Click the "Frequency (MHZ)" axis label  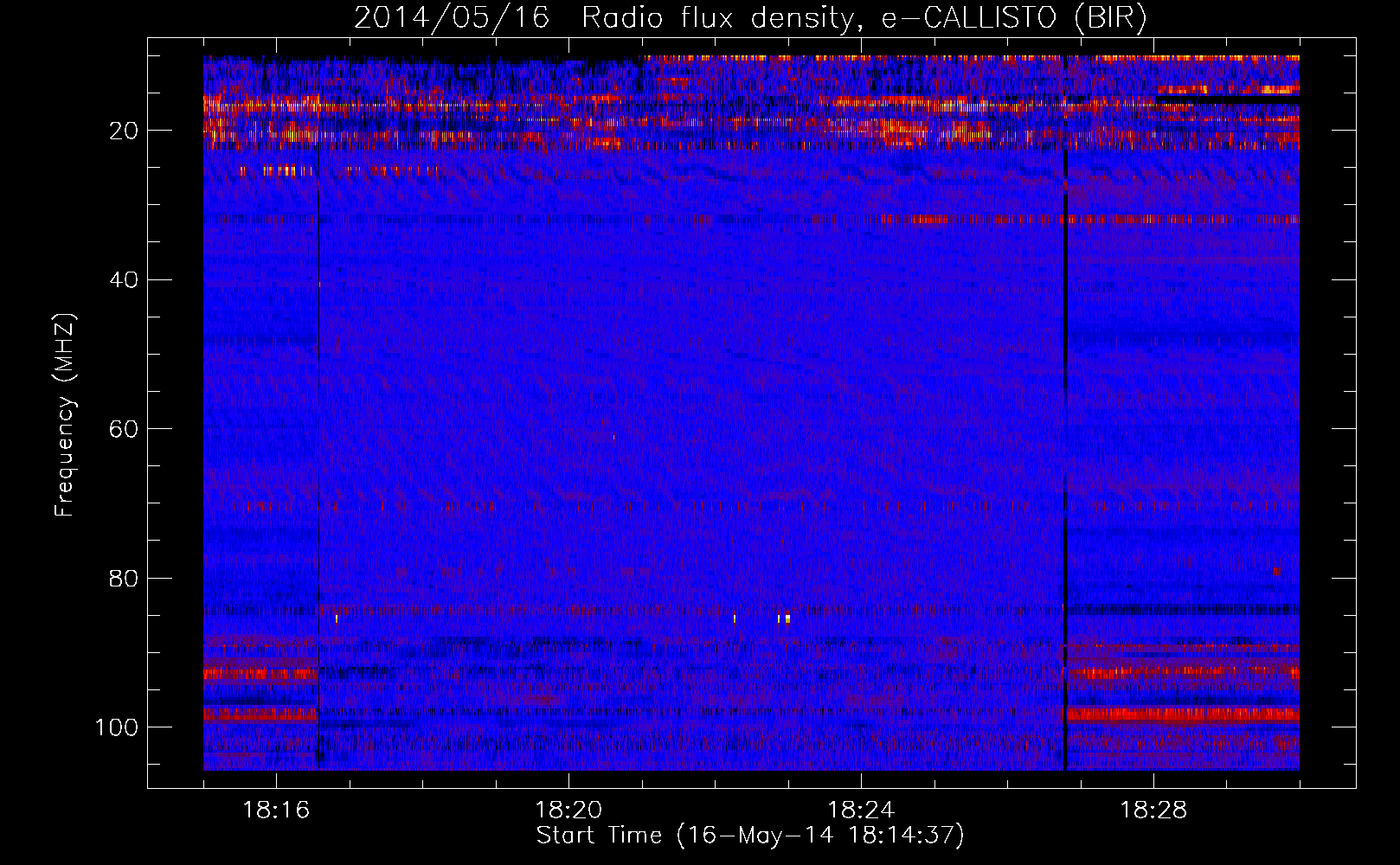66,415
